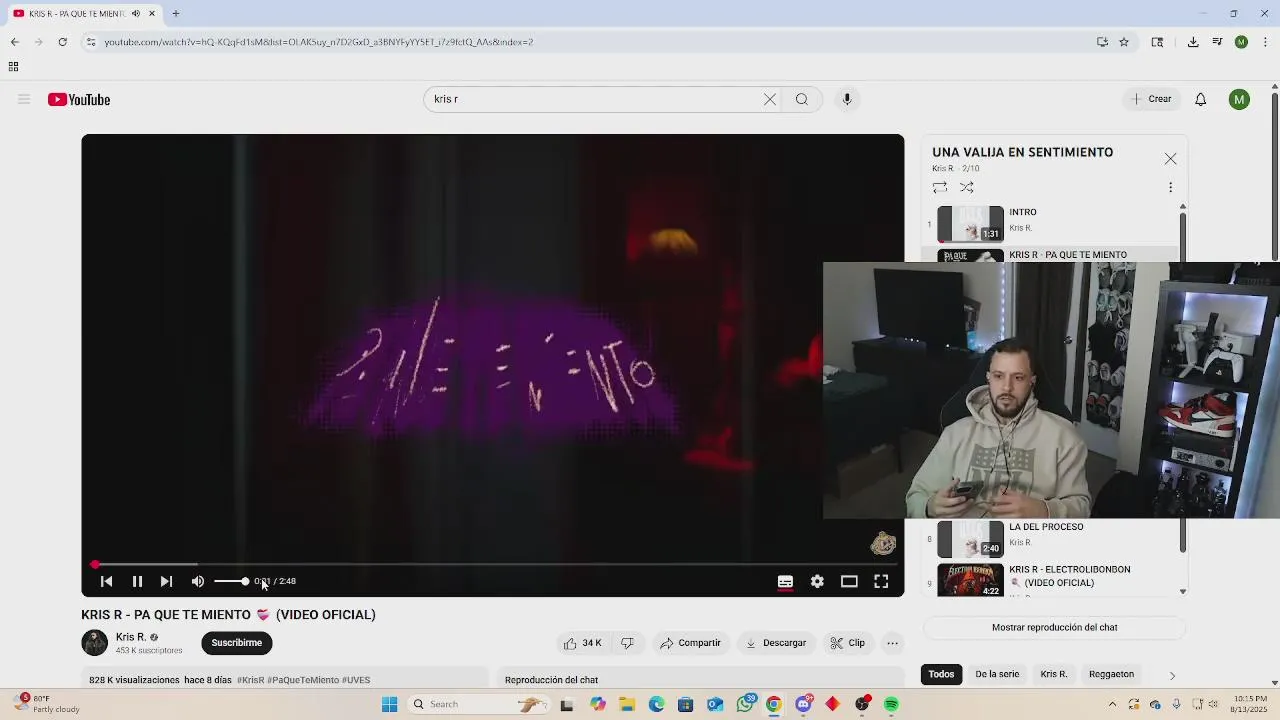
Task: Go to the YouTube home logo
Action: point(79,99)
